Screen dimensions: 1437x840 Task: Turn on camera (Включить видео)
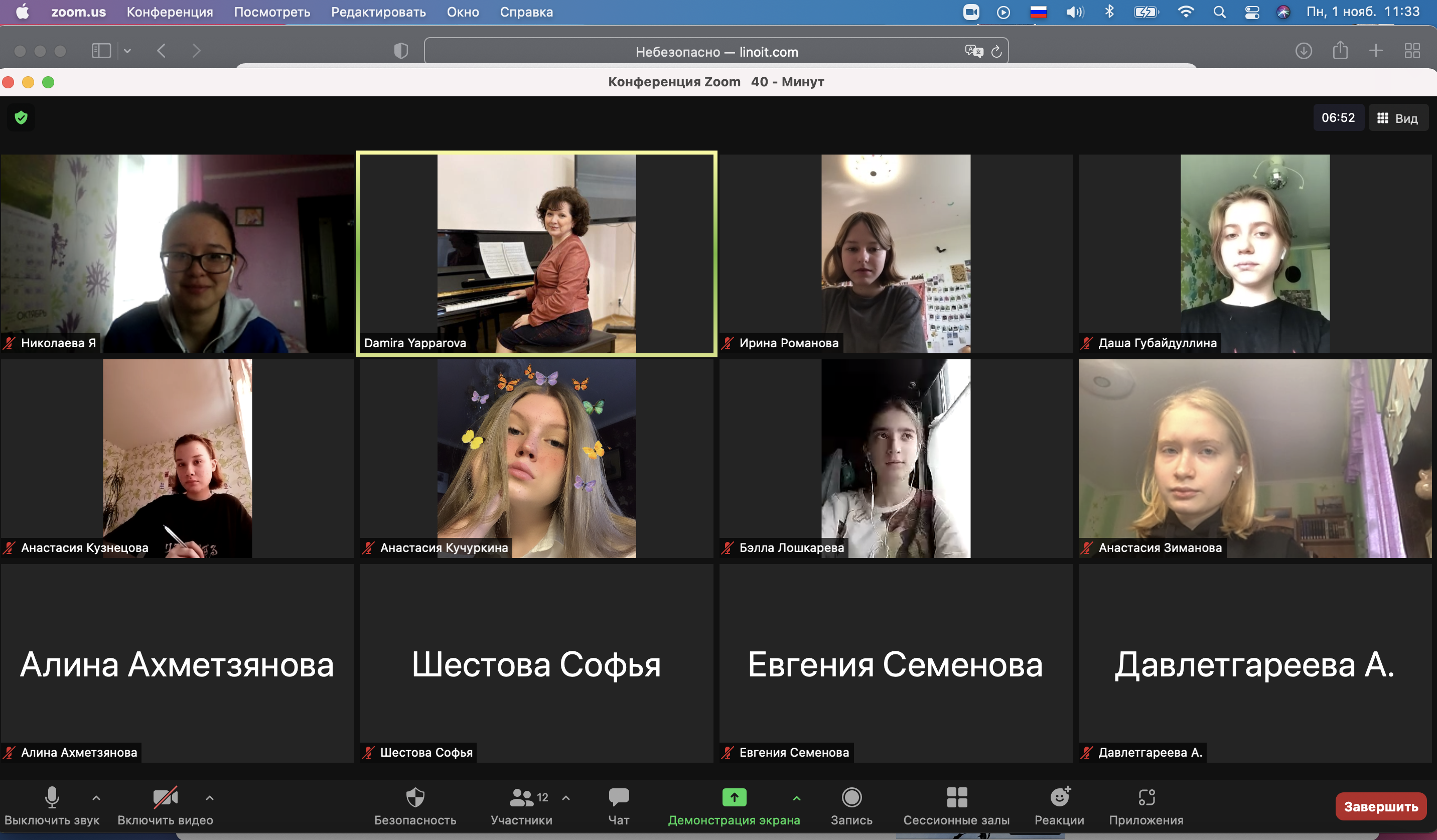[x=165, y=798]
